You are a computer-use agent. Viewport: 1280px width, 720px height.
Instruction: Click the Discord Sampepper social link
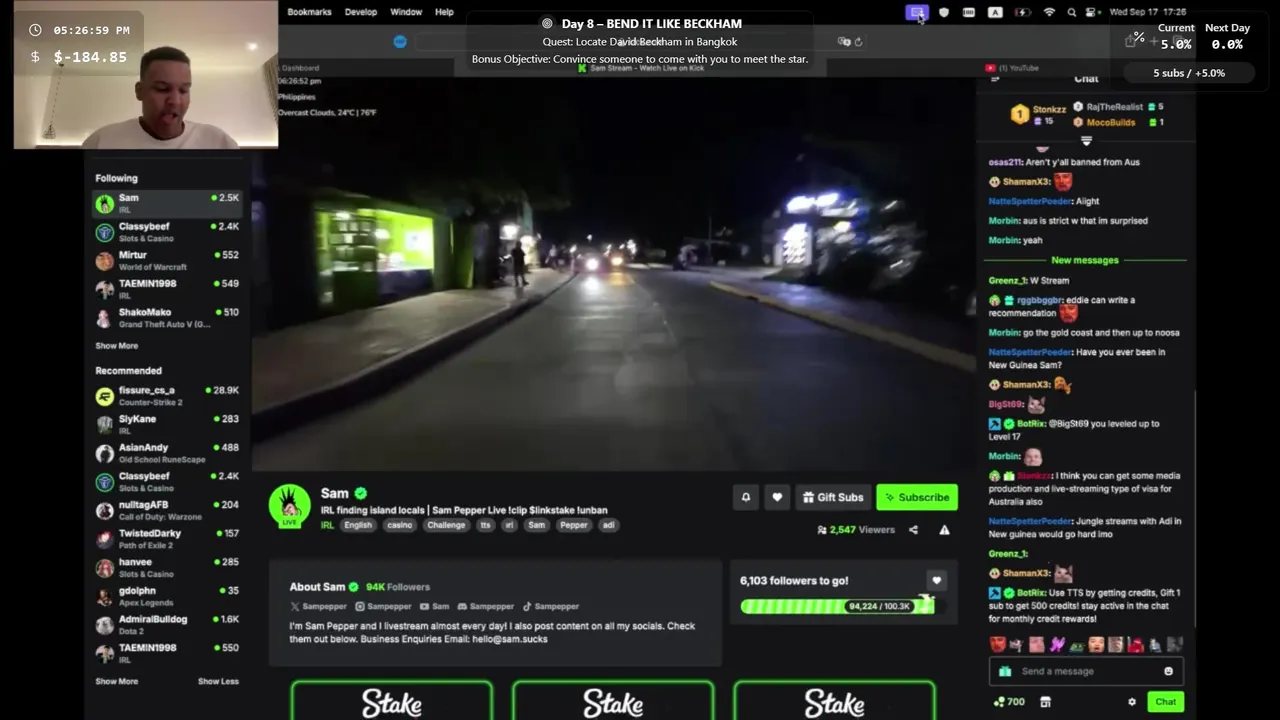click(x=486, y=606)
